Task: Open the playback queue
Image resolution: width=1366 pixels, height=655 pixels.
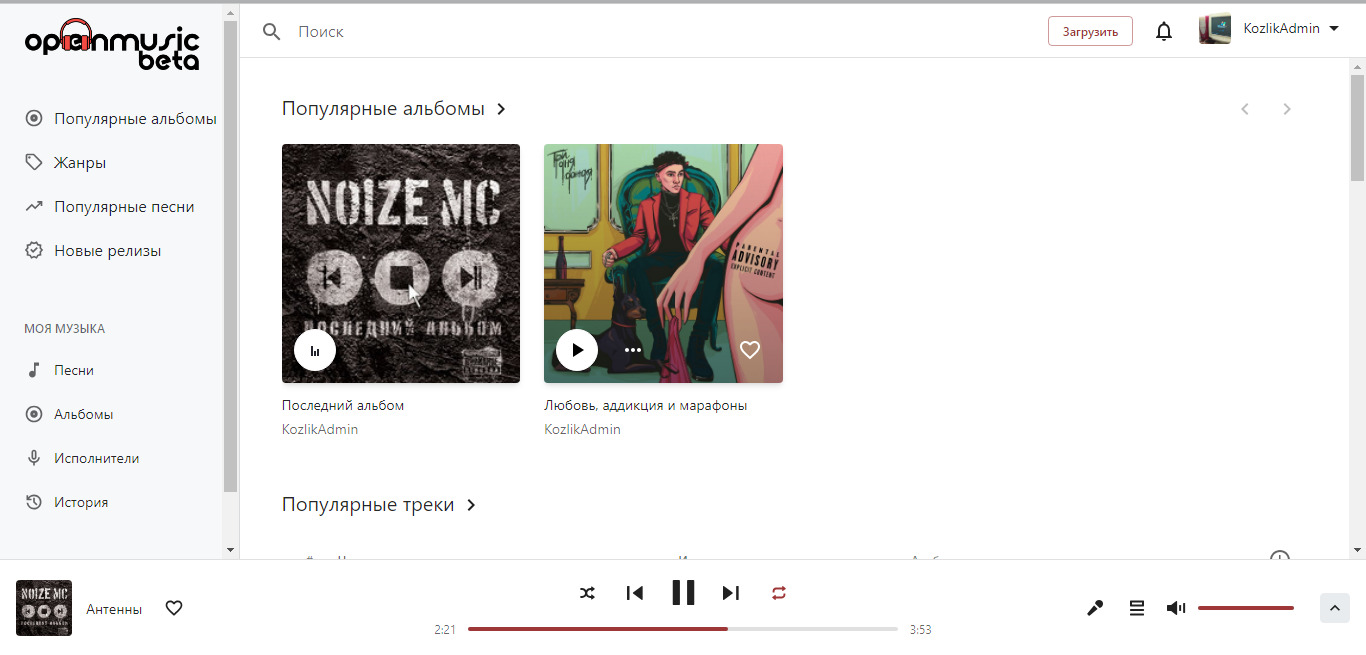Action: (1137, 608)
